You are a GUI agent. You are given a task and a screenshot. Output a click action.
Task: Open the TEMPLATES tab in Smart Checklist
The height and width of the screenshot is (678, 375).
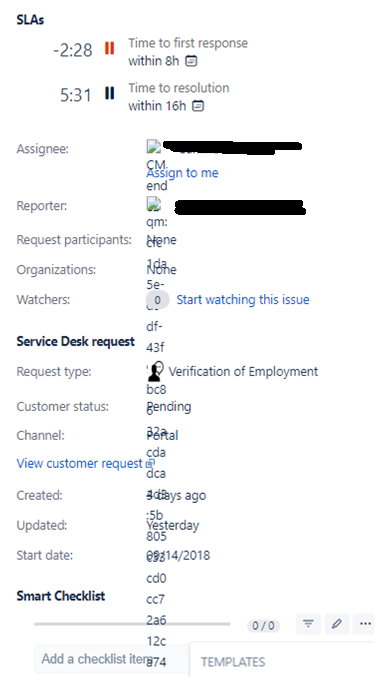click(233, 662)
